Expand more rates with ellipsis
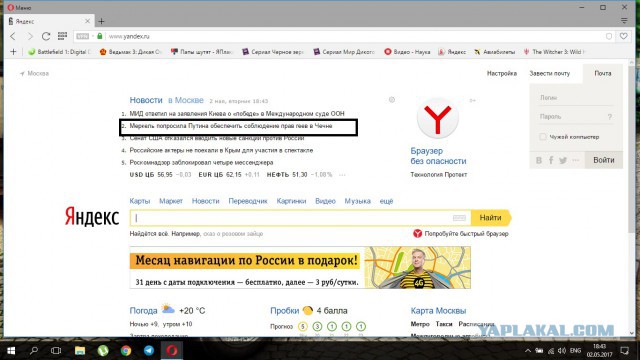 (x=342, y=175)
